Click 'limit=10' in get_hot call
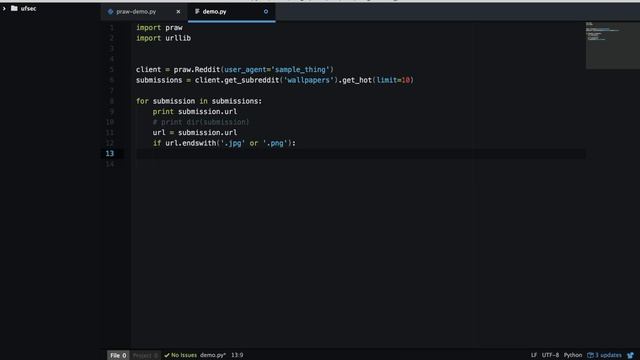This screenshot has width=640, height=360. click(393, 80)
